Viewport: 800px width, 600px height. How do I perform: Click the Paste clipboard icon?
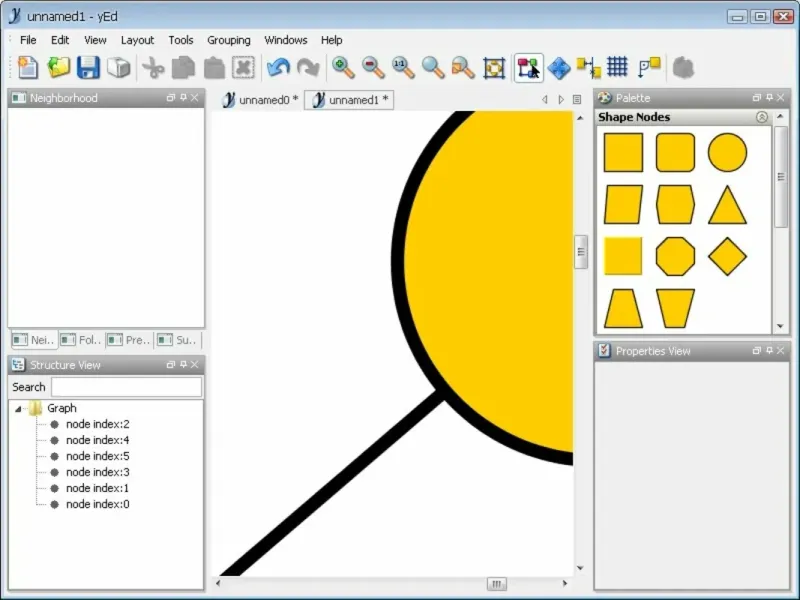coord(214,68)
